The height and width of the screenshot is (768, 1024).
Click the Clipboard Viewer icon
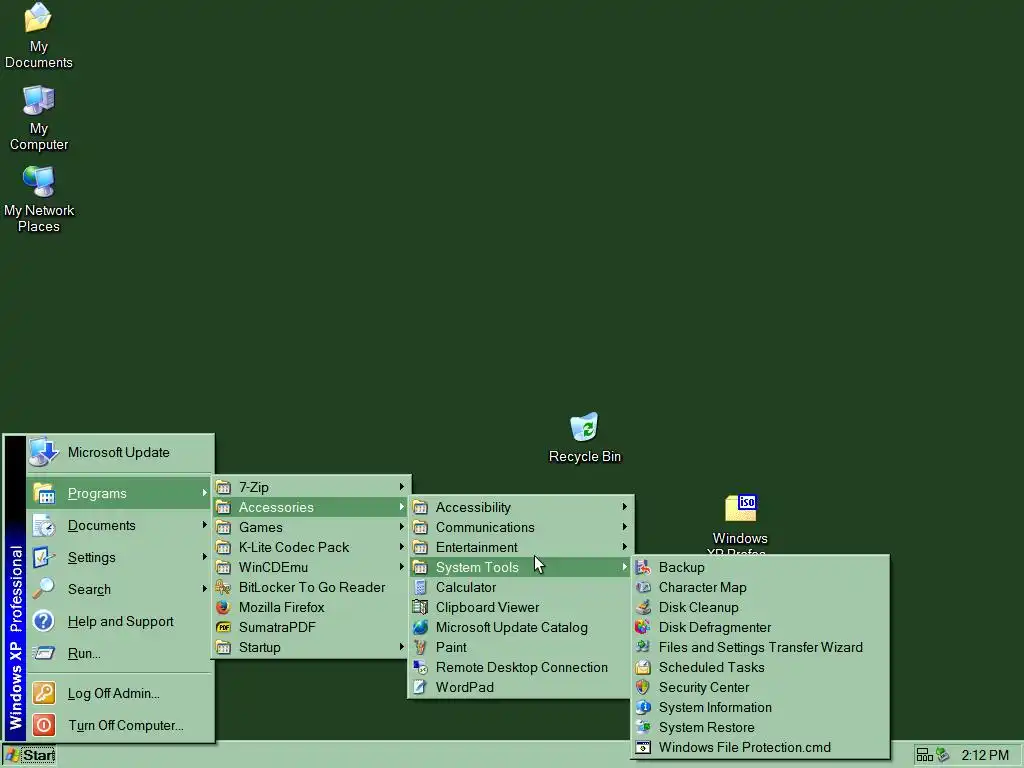click(x=420, y=607)
